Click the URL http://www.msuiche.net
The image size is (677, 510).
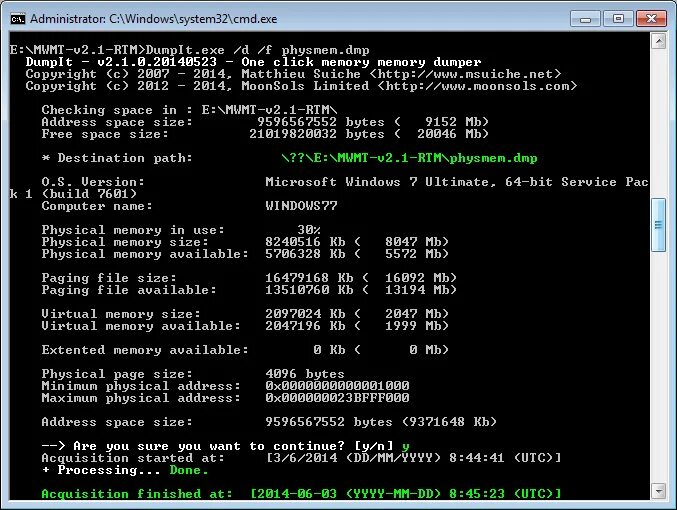[465, 74]
